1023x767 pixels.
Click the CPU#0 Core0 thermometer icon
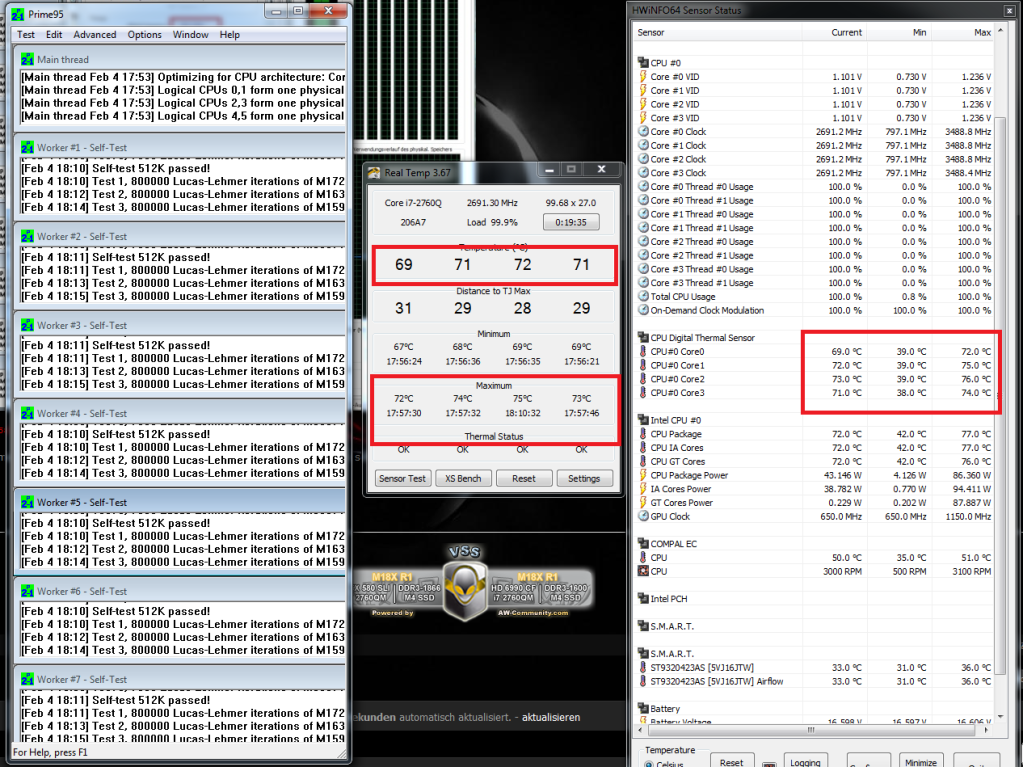(x=642, y=352)
